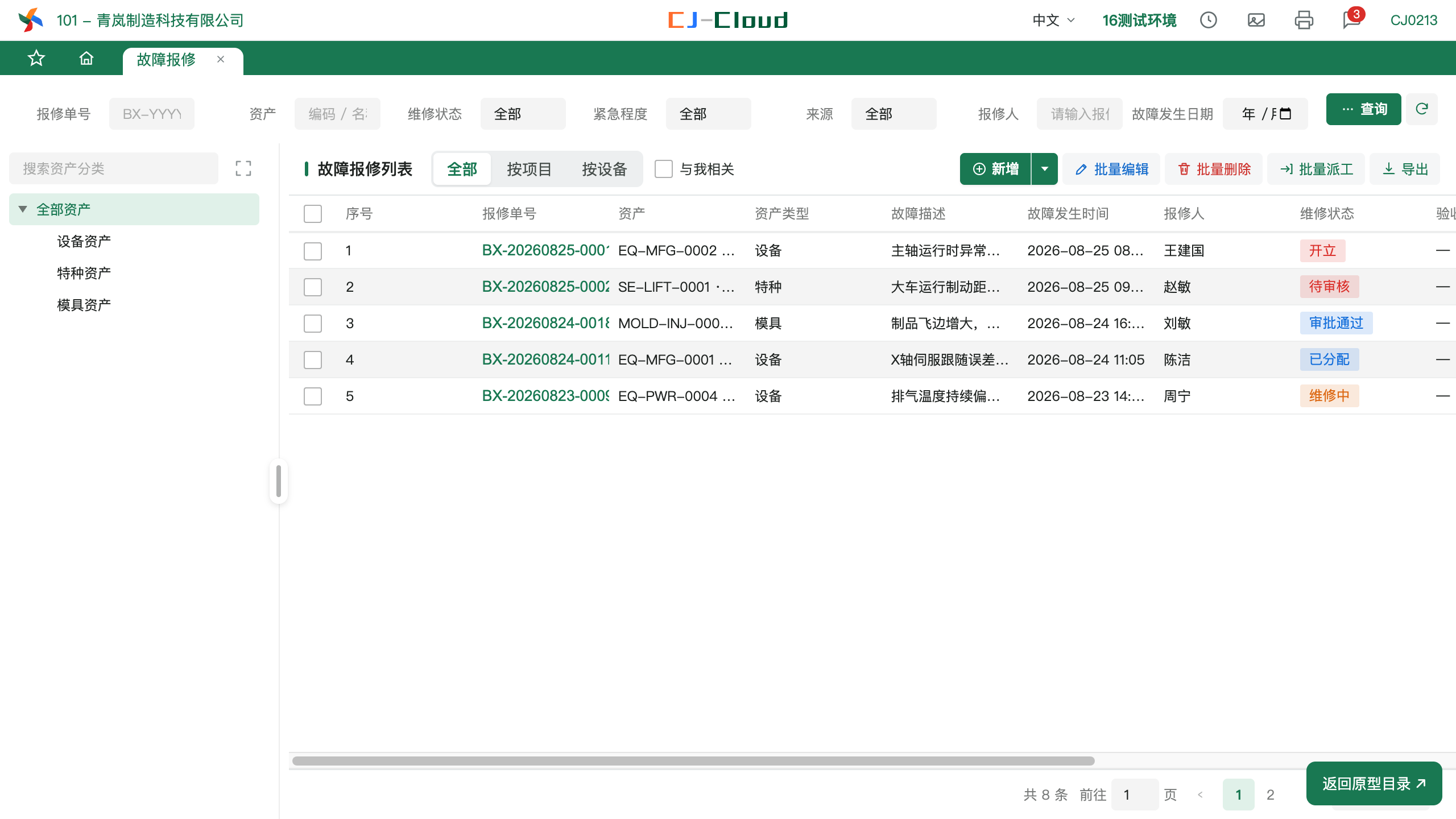
Task: Toggle the select-all header checkbox
Action: pyautogui.click(x=313, y=214)
